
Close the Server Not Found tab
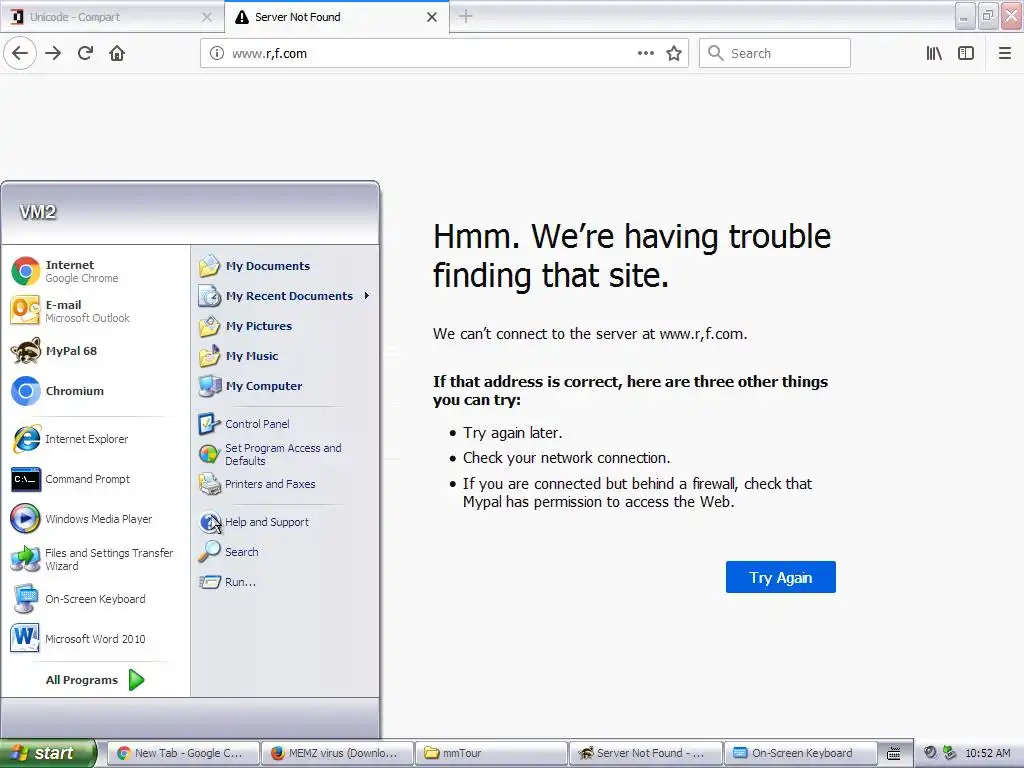pyautogui.click(x=432, y=17)
